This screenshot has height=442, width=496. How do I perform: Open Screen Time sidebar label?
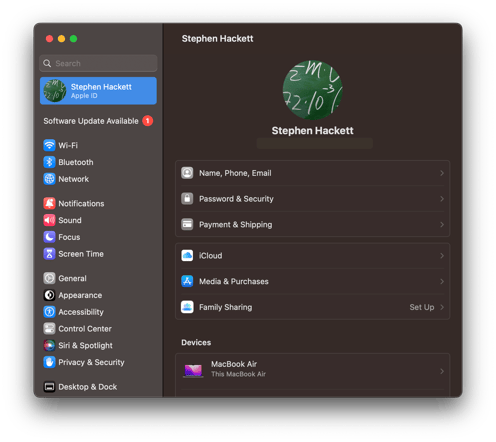point(81,254)
